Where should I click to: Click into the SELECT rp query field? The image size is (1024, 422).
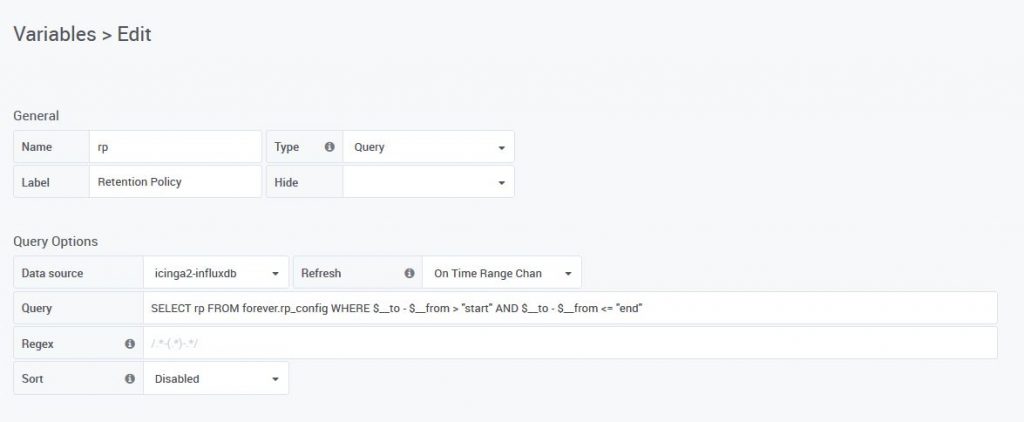[x=570, y=308]
